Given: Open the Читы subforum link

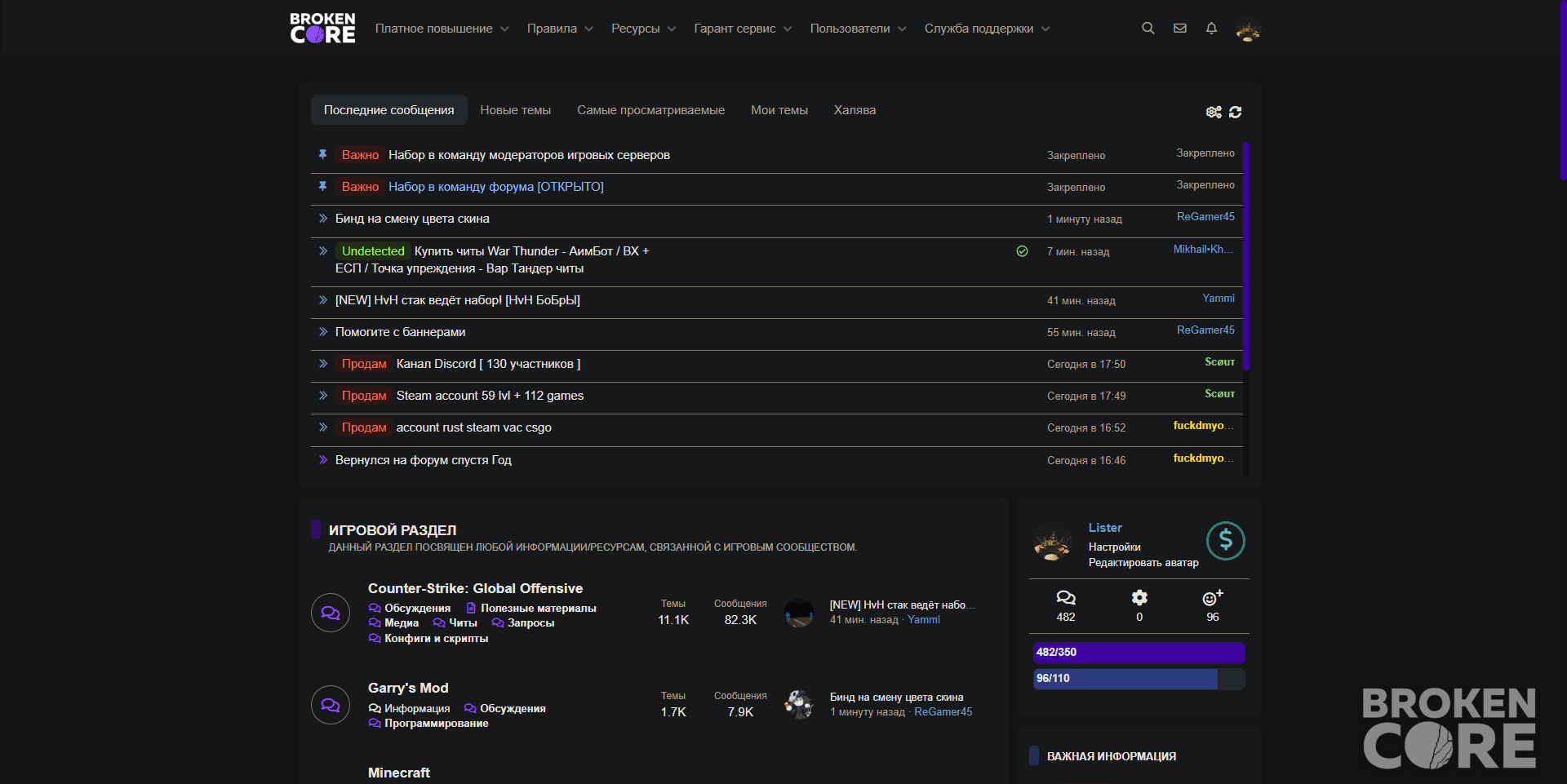Looking at the screenshot, I should (x=463, y=622).
